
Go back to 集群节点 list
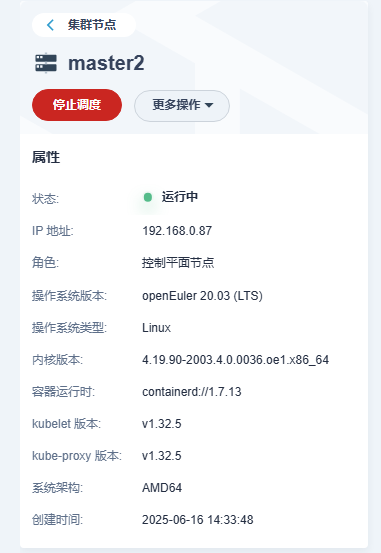(84, 25)
